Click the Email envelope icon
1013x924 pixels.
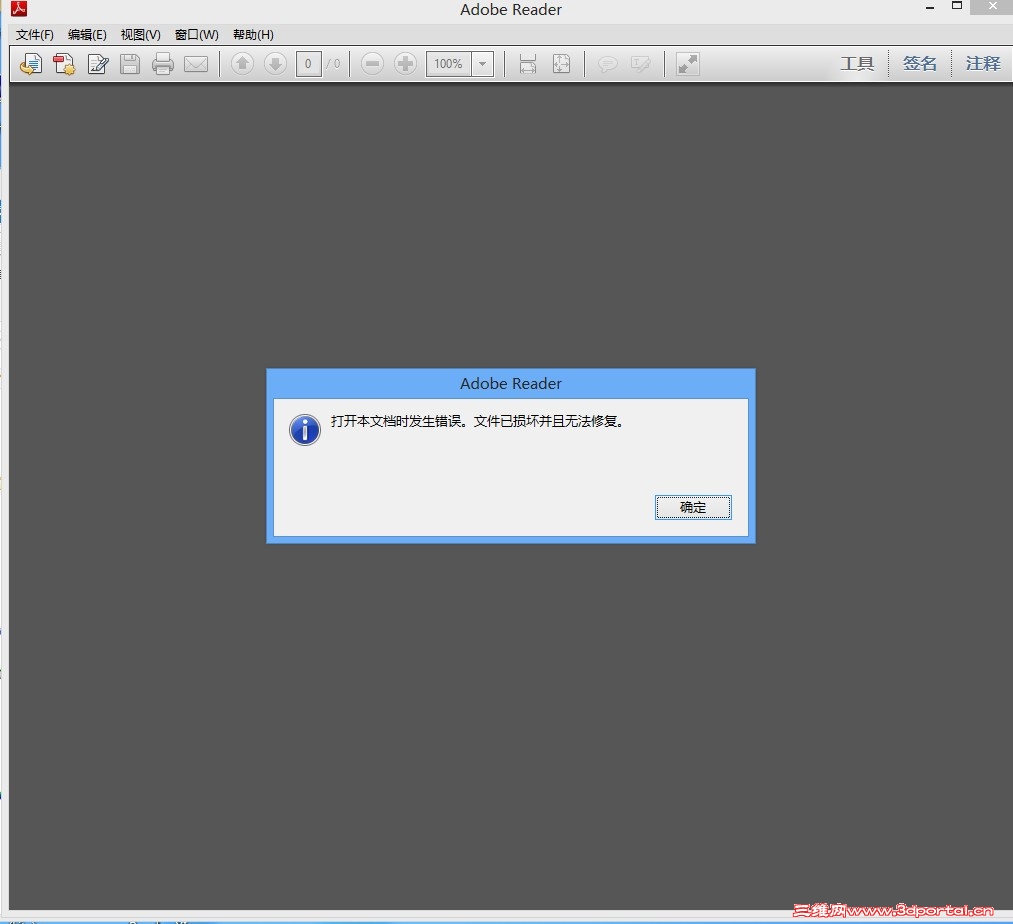point(196,64)
